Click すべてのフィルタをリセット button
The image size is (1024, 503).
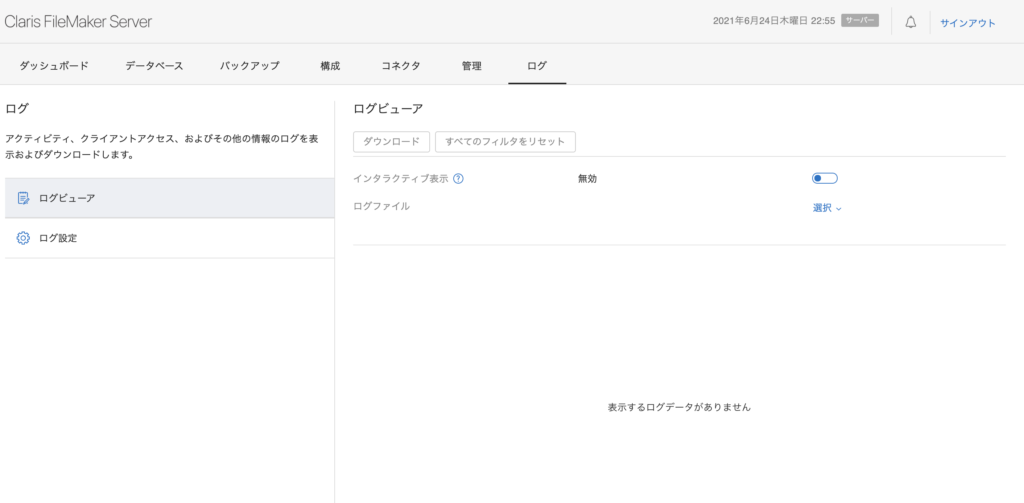505,142
